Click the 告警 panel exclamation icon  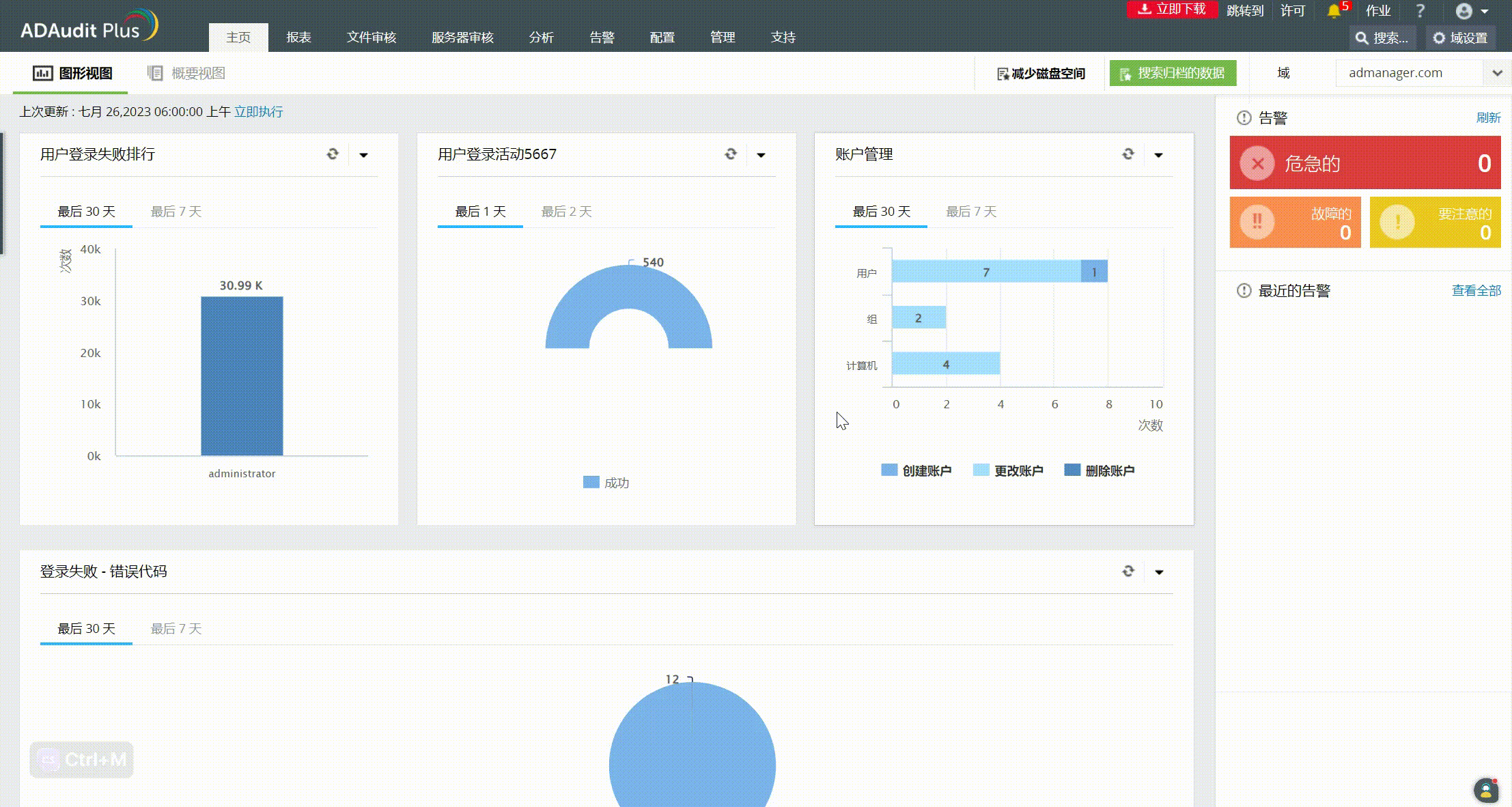tap(1244, 117)
